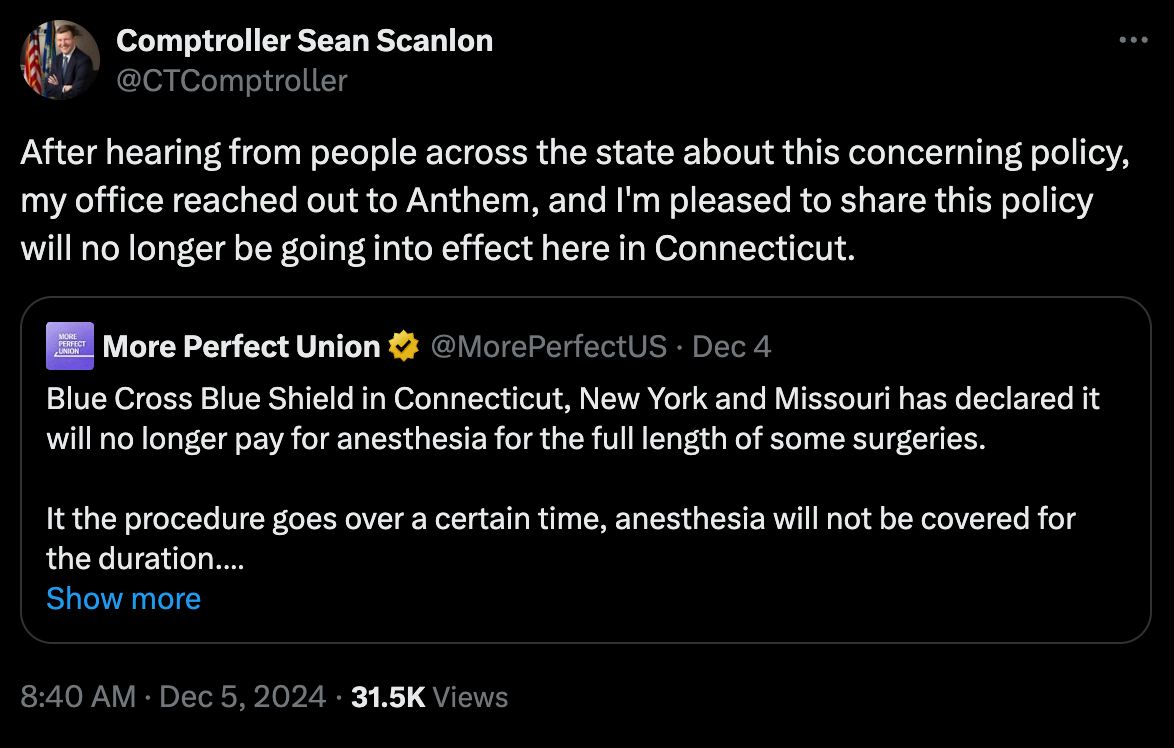Click the last line ending "here in Connecticut"
The height and width of the screenshot is (748, 1174).
pos(438,247)
